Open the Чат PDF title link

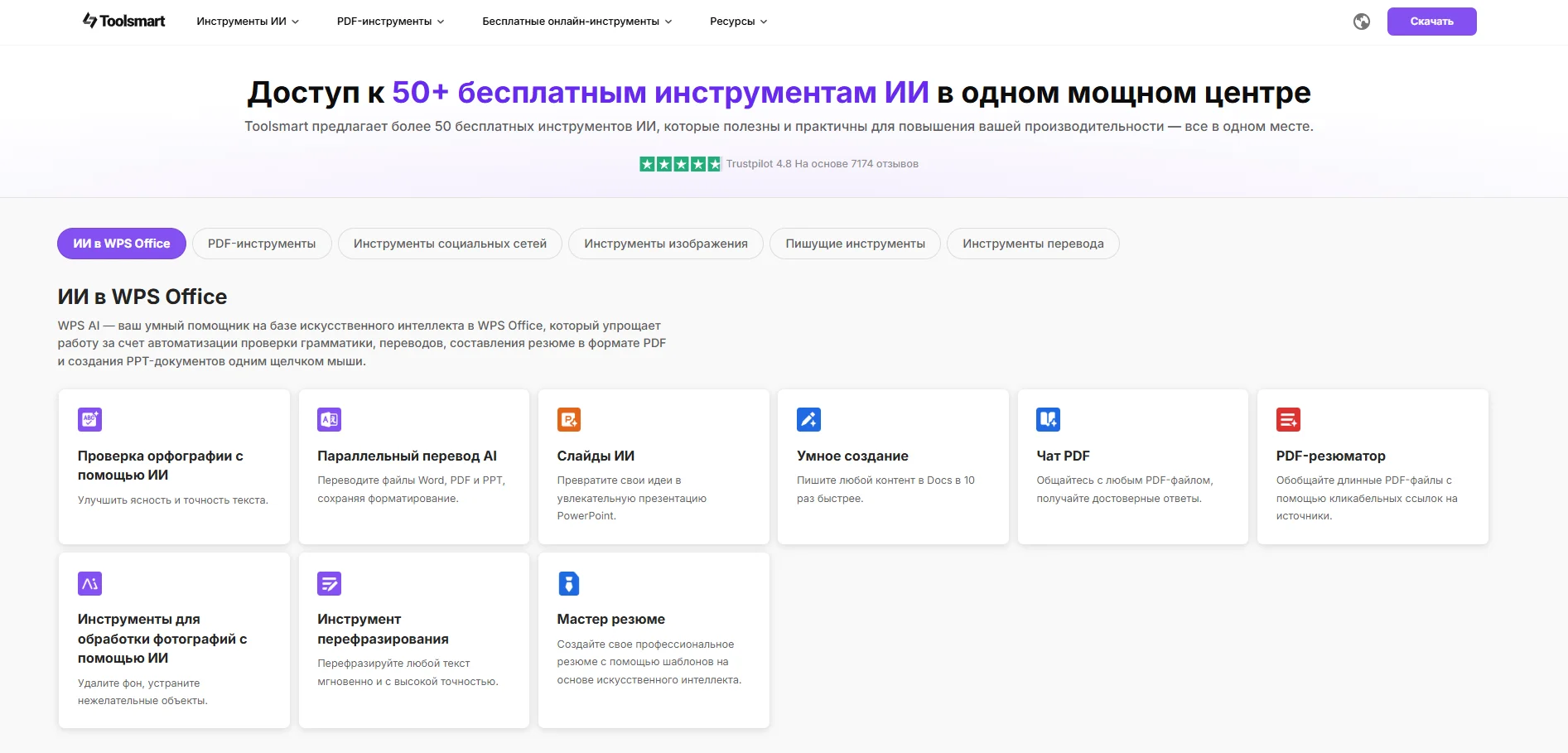[1063, 456]
